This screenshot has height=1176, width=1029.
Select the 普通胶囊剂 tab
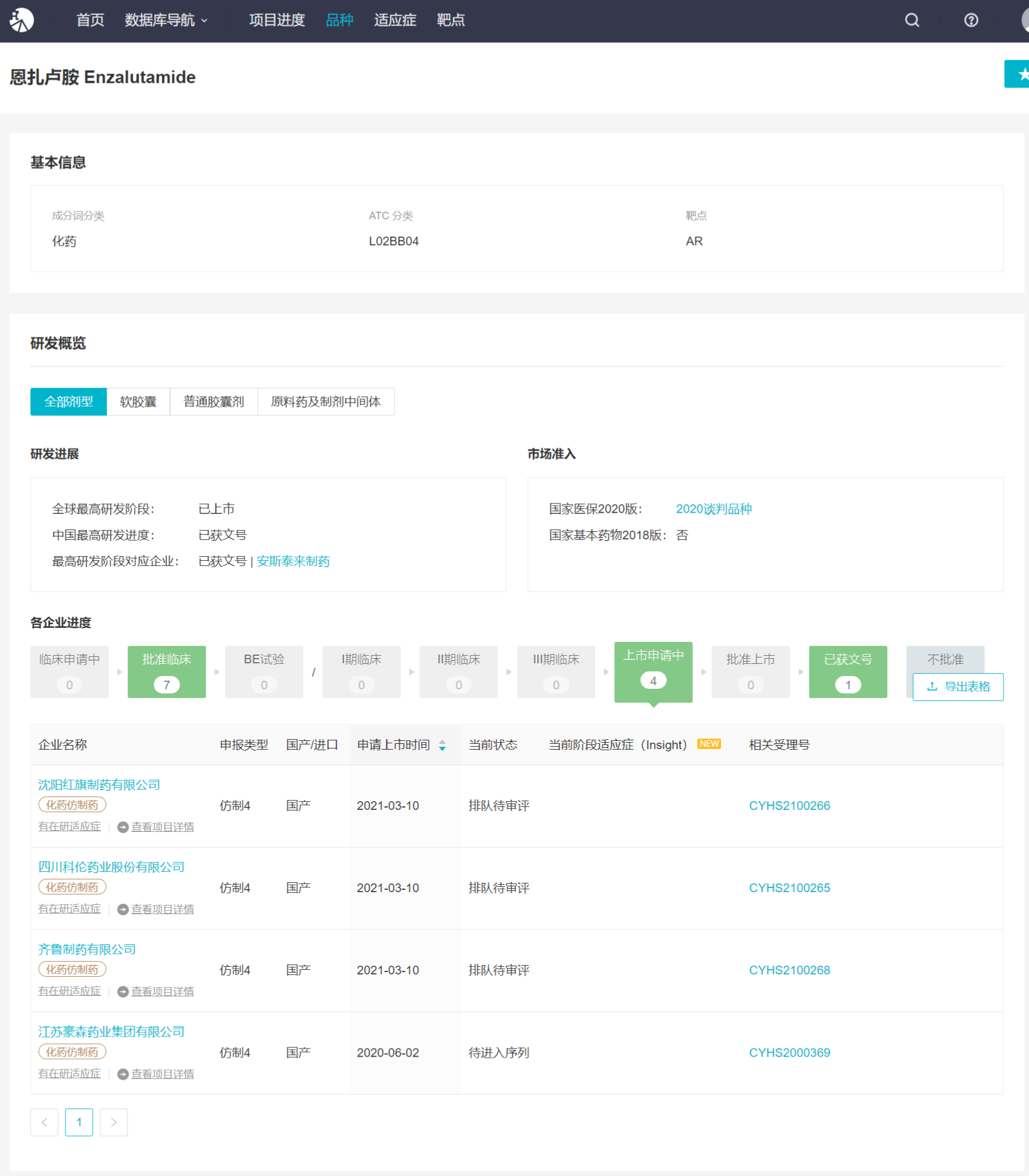[x=214, y=401]
